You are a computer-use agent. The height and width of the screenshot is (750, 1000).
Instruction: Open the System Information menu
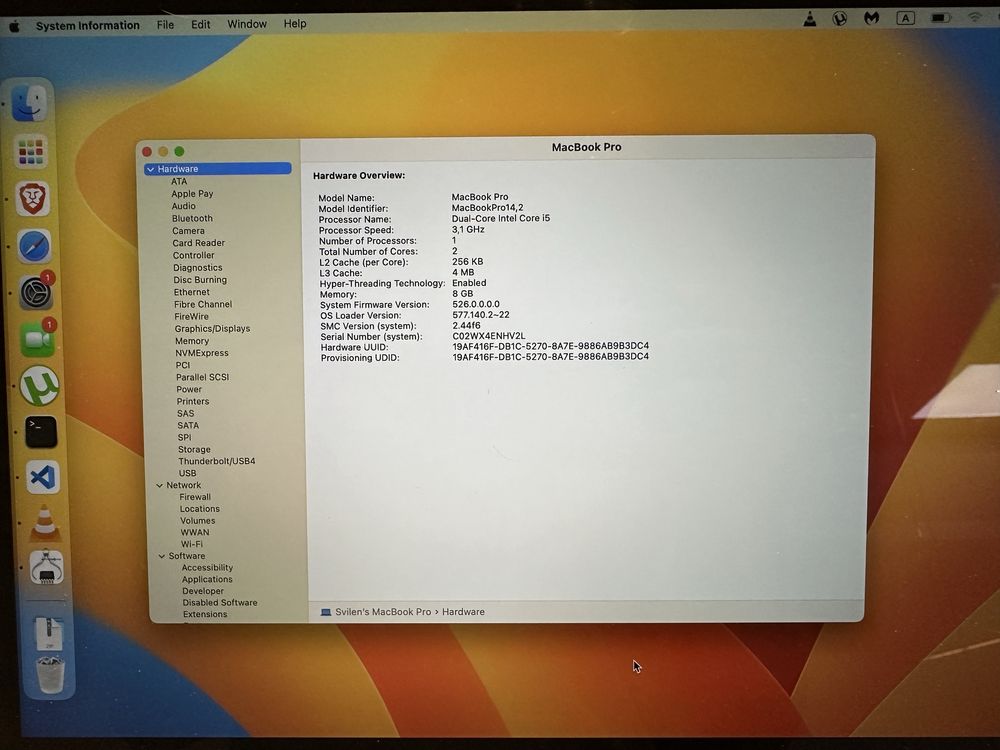pos(87,26)
